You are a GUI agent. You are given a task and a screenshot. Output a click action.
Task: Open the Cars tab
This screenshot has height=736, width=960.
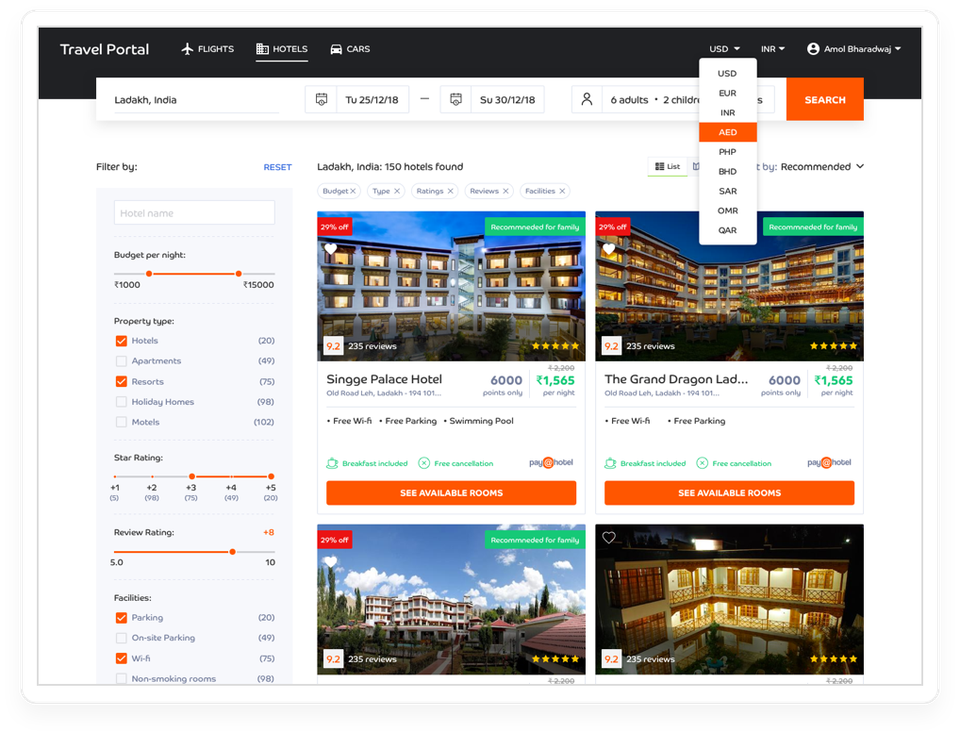point(350,49)
